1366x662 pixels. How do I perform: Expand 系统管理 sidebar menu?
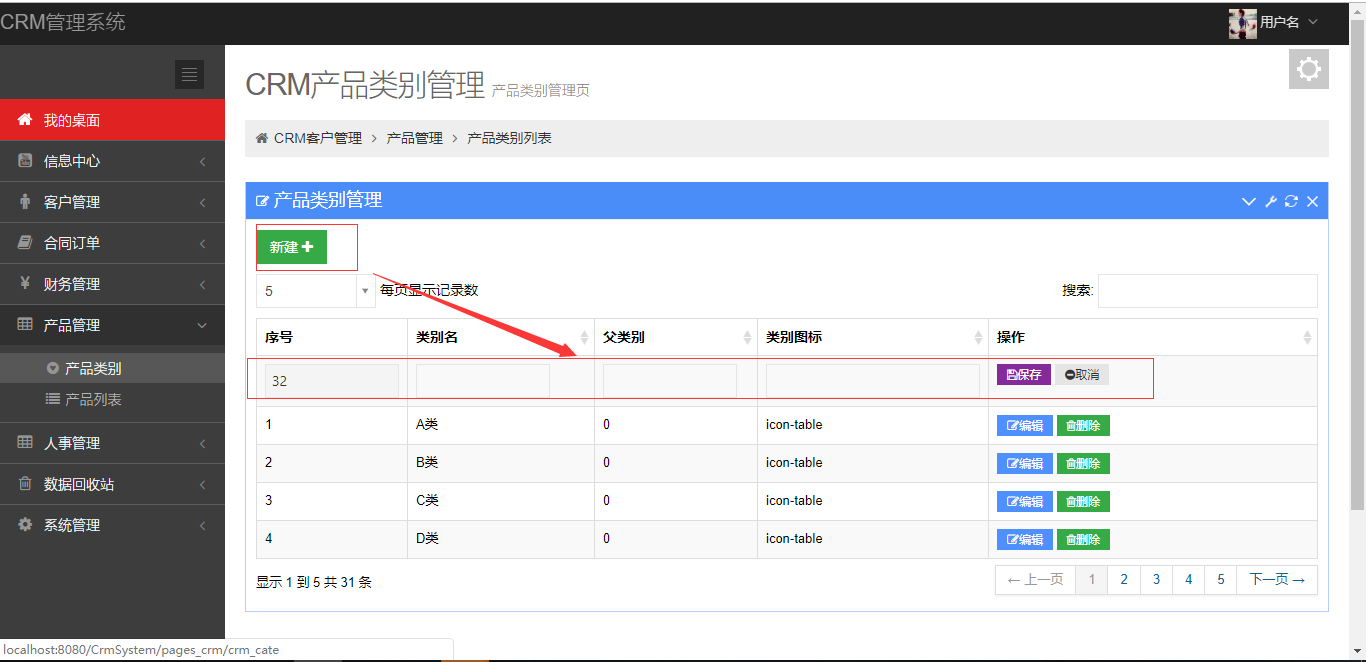click(112, 525)
